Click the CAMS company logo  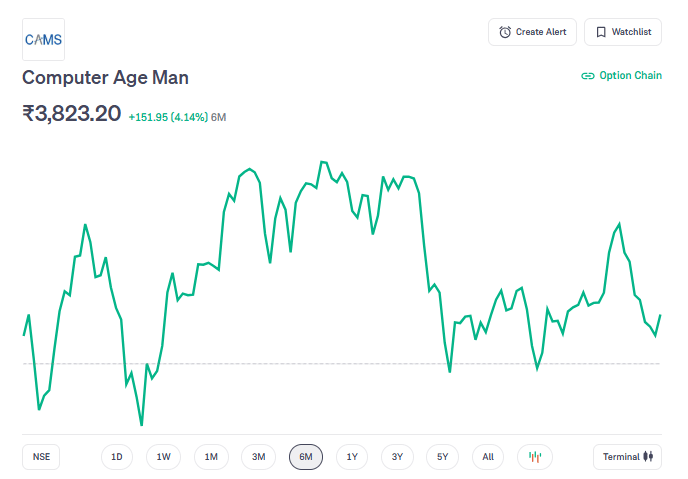pos(43,39)
